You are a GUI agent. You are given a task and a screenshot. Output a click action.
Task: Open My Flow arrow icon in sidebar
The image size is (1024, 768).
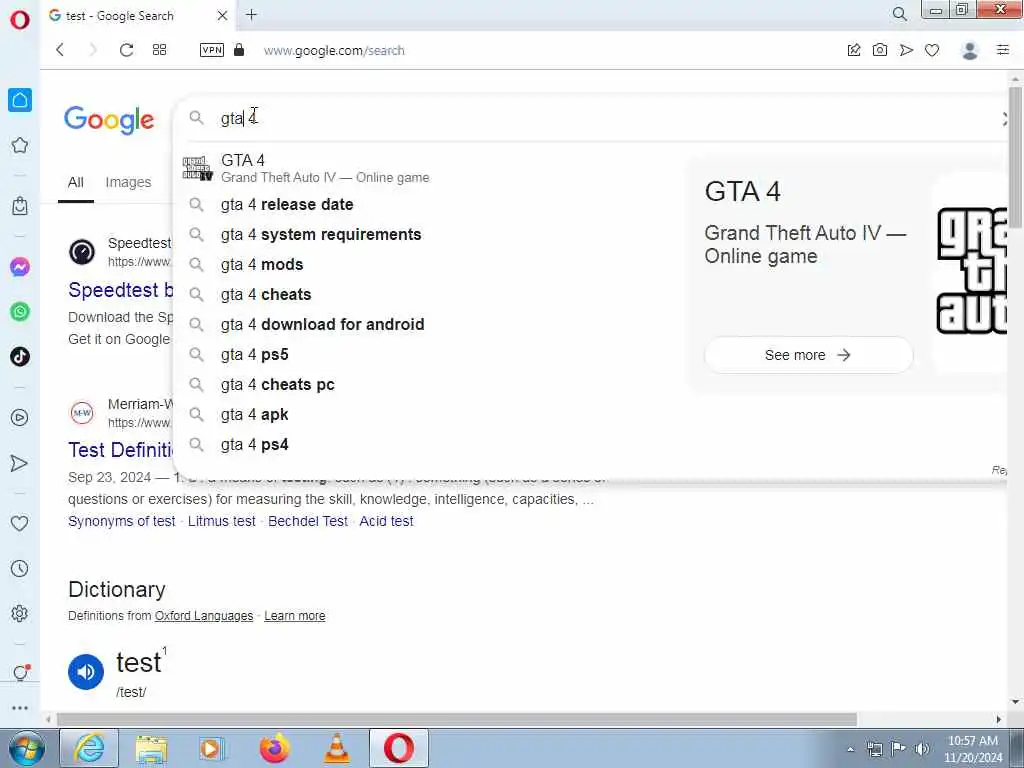(x=20, y=463)
